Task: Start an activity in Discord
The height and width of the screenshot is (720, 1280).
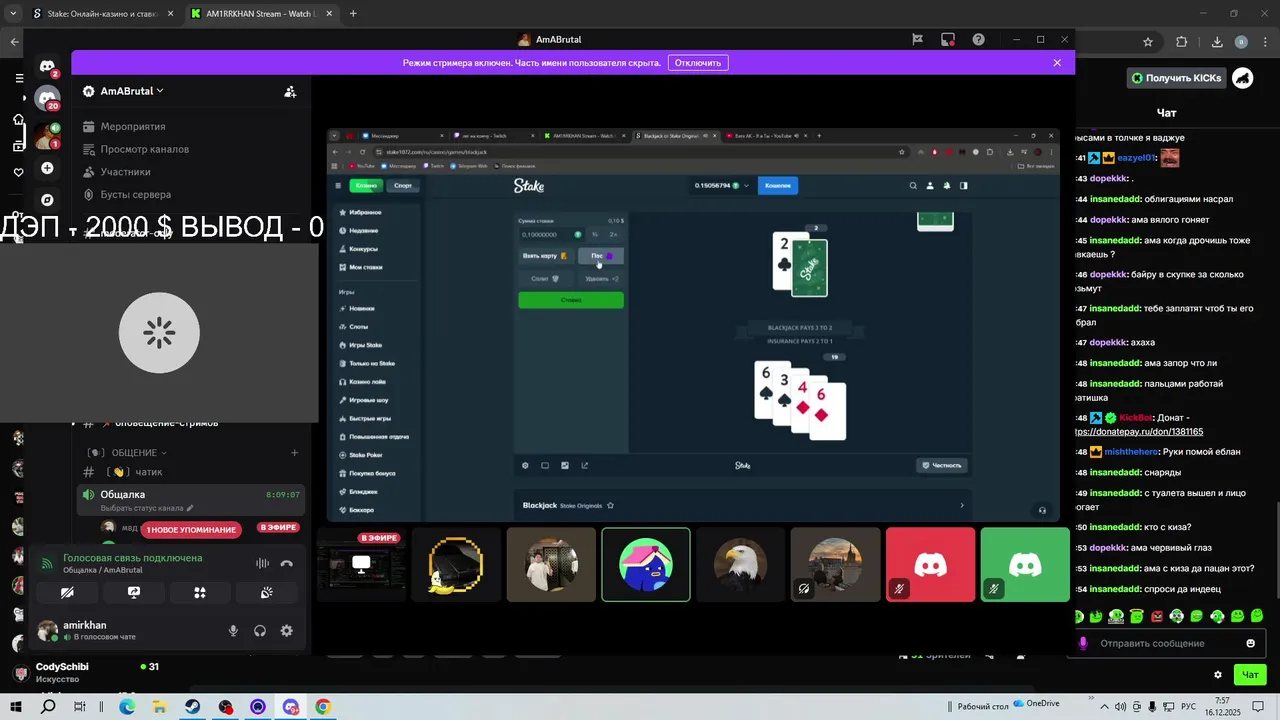Action: (x=200, y=593)
